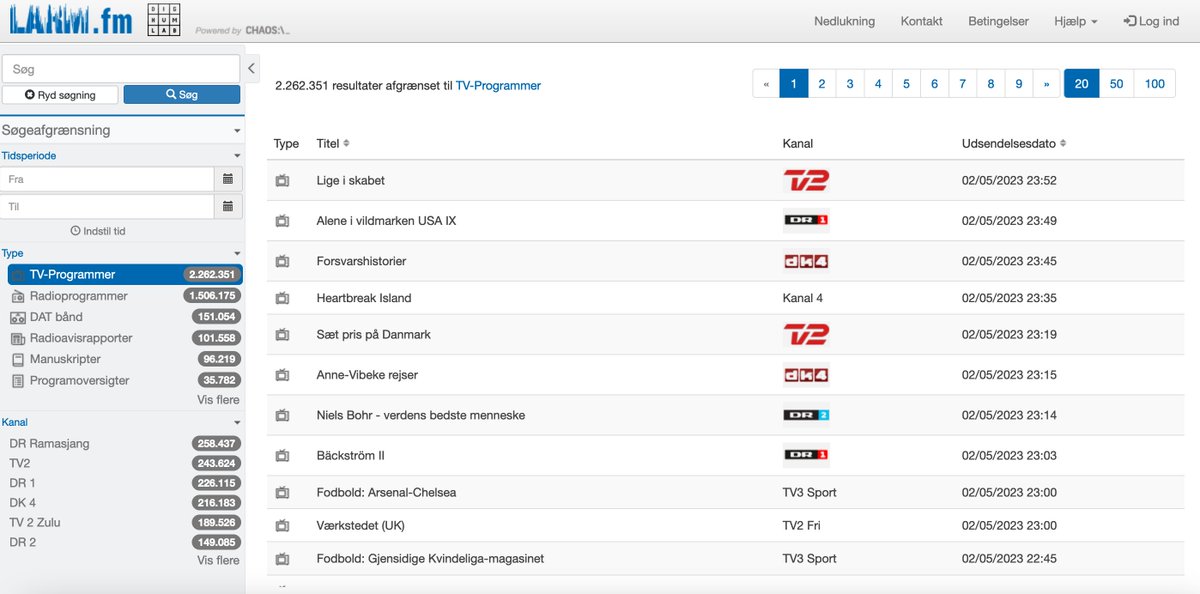Show 100 results per page
1200x594 pixels.
click(x=1155, y=84)
